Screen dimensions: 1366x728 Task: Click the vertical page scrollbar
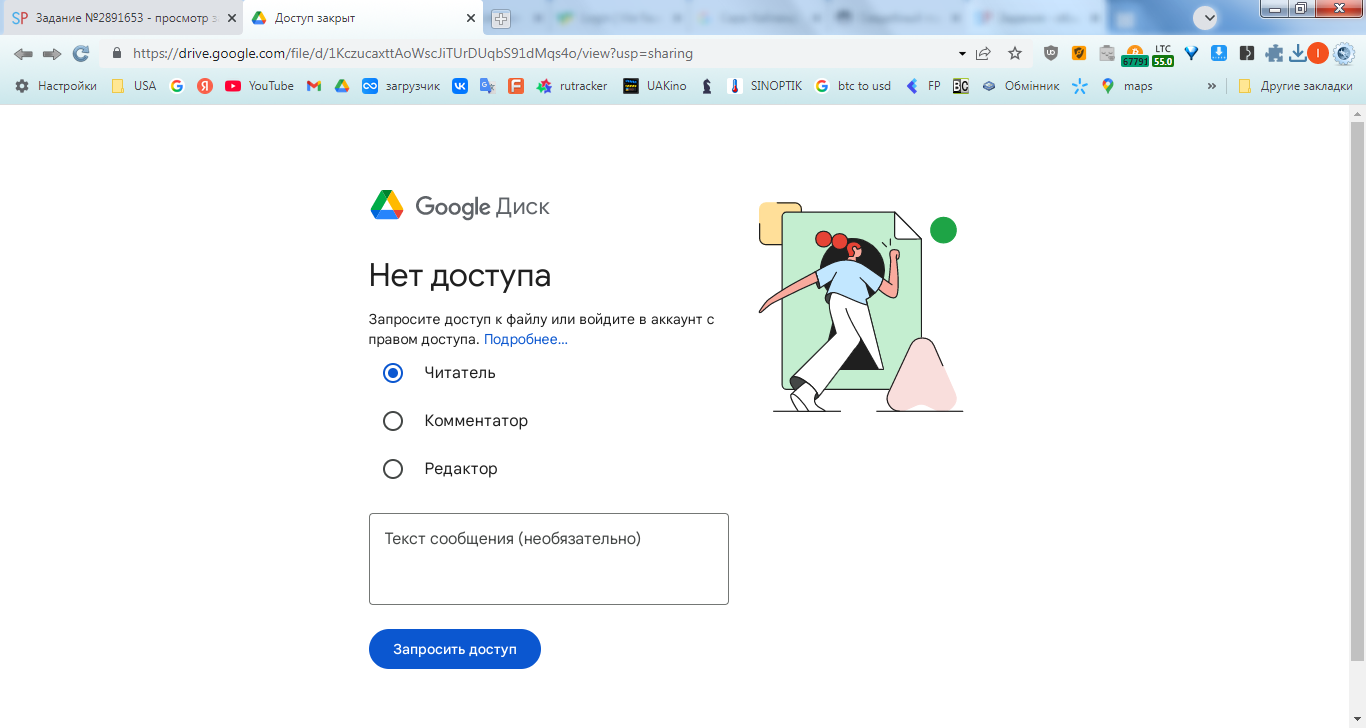click(x=1357, y=390)
